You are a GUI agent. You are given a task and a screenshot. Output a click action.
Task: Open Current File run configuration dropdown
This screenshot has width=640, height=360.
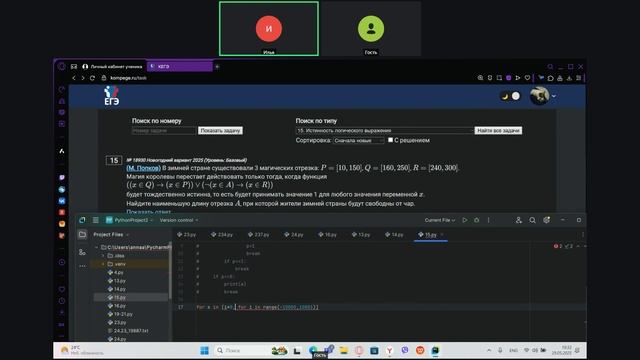coord(440,220)
